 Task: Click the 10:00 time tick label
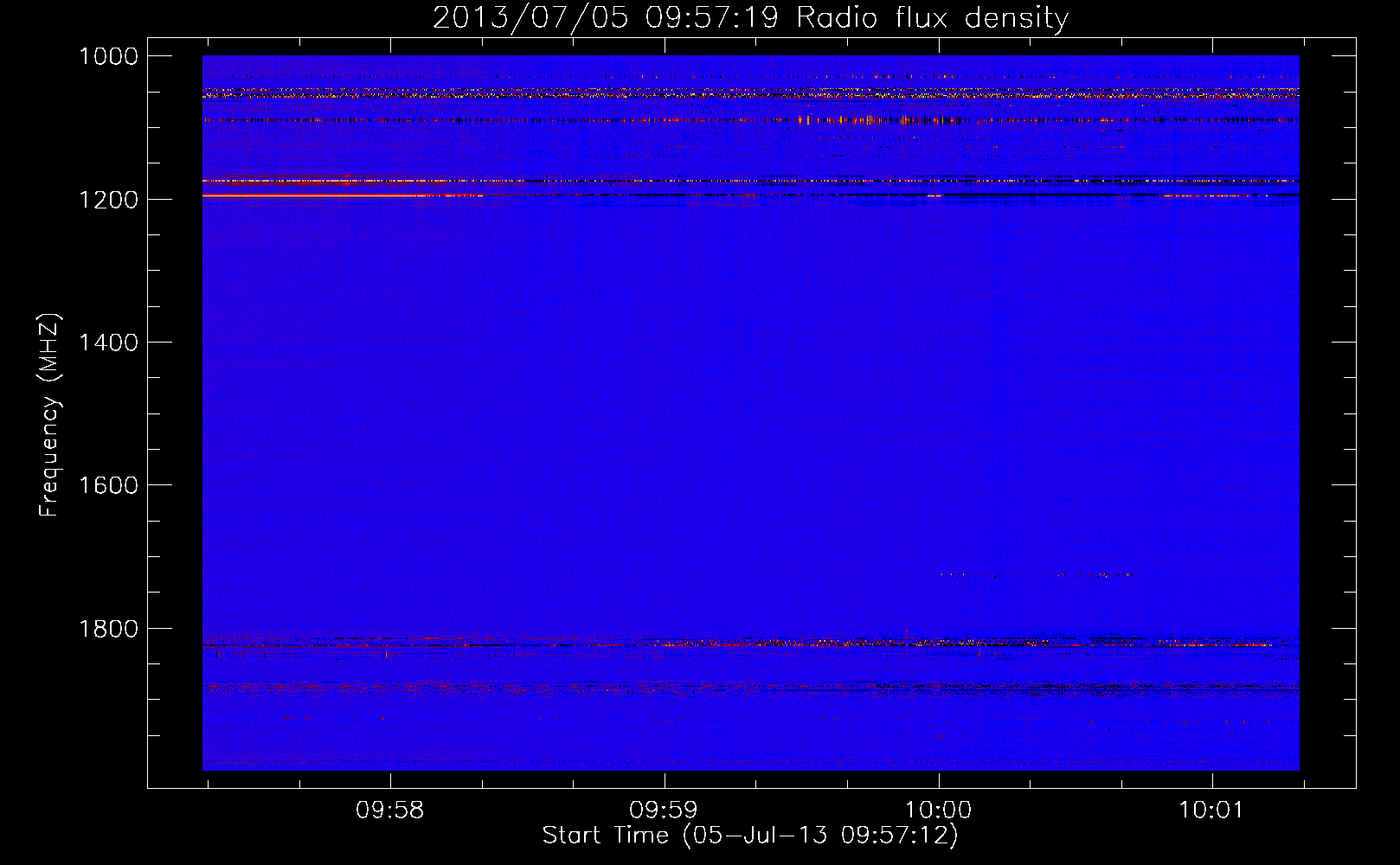click(x=938, y=811)
